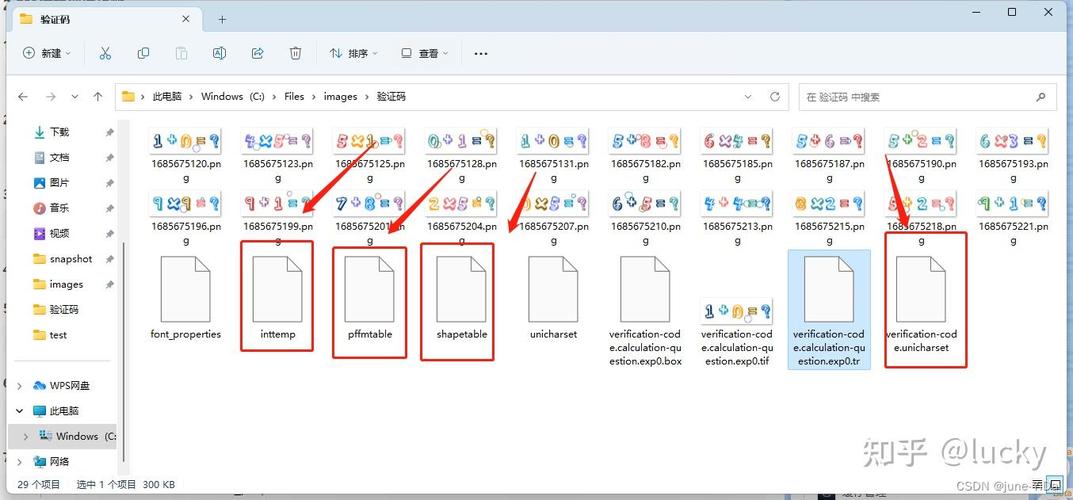Viewport: 1073px width, 500px height.
Task: Open recent locations chevron
Action: pyautogui.click(x=75, y=96)
